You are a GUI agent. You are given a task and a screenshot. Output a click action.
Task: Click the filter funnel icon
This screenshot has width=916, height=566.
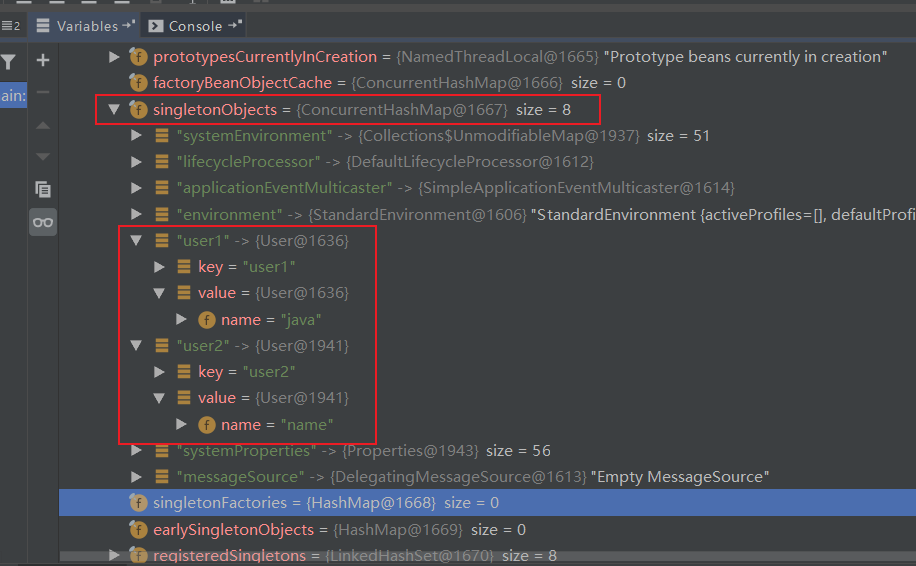8,61
